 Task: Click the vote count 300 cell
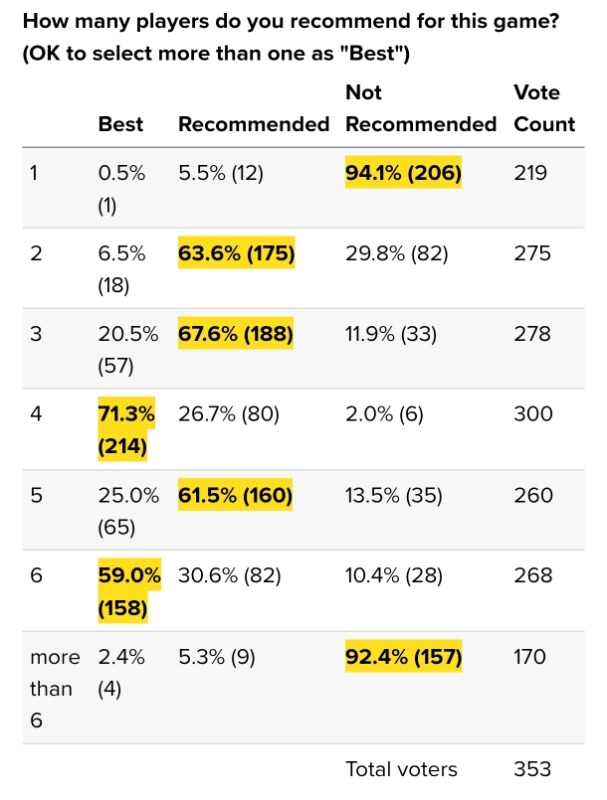(x=532, y=414)
